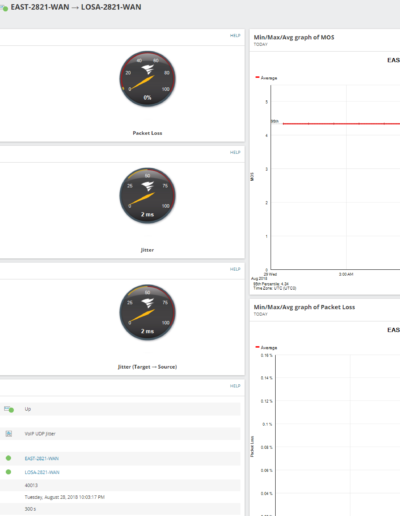
Task: Open HELP for the Packet Loss widget
Action: [x=235, y=36]
